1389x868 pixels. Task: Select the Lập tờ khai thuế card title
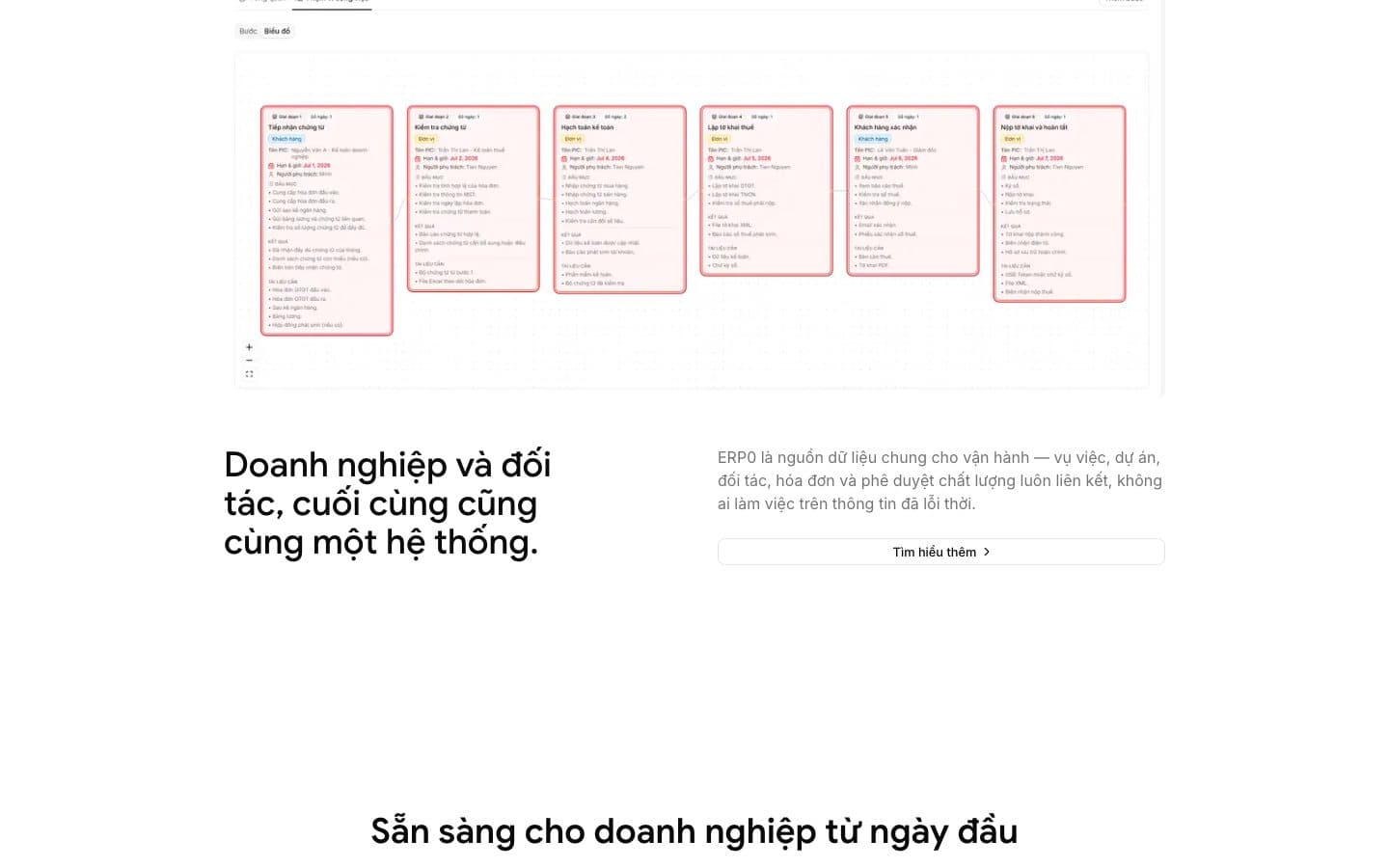click(733, 127)
